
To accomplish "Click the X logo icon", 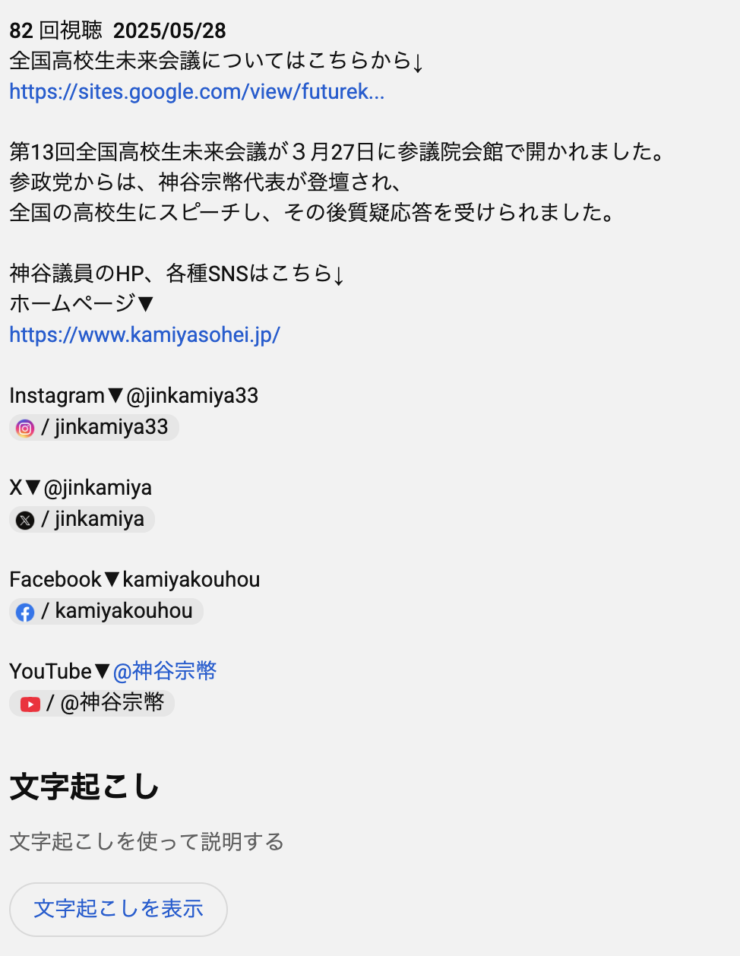I will coord(25,520).
